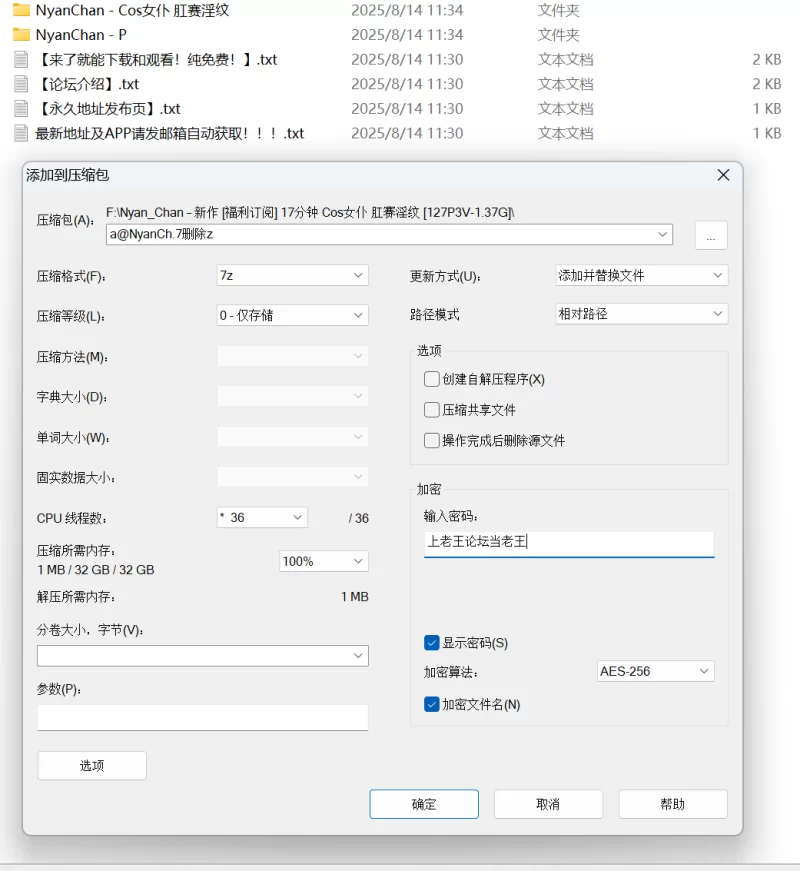Screen dimensions: 800x871
Task: Click the 帮助 button
Action: [x=673, y=804]
